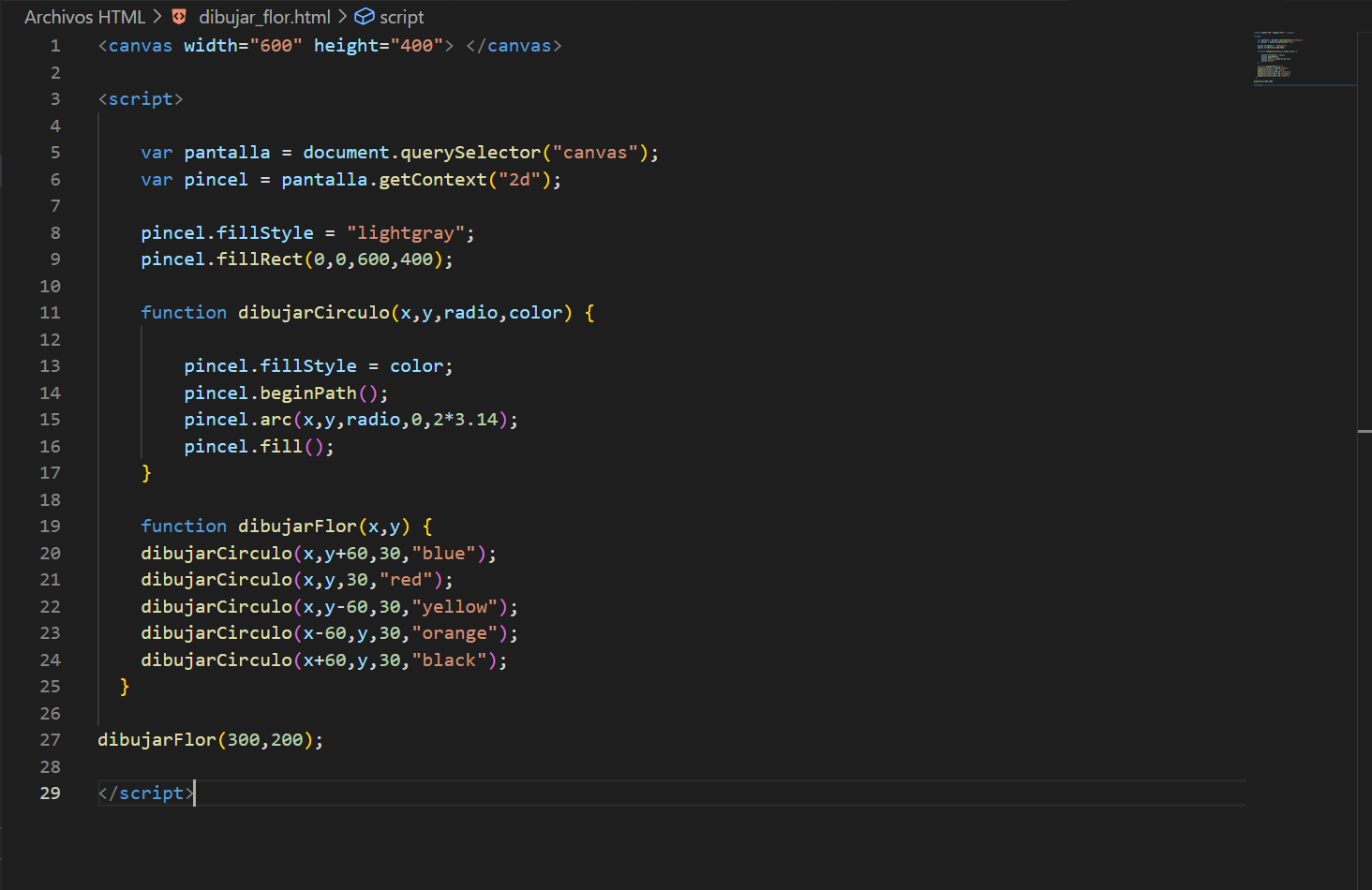Click the "red" string on line 21

(x=406, y=580)
